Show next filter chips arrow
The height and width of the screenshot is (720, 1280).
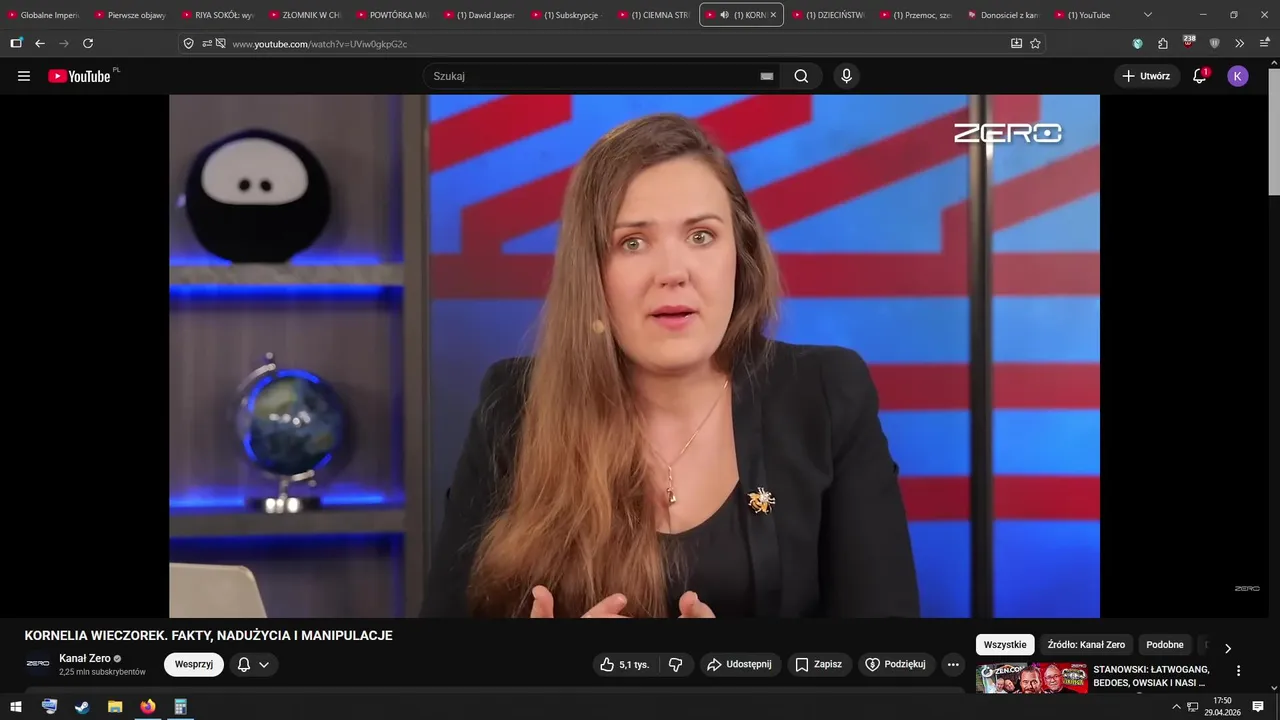point(1228,648)
